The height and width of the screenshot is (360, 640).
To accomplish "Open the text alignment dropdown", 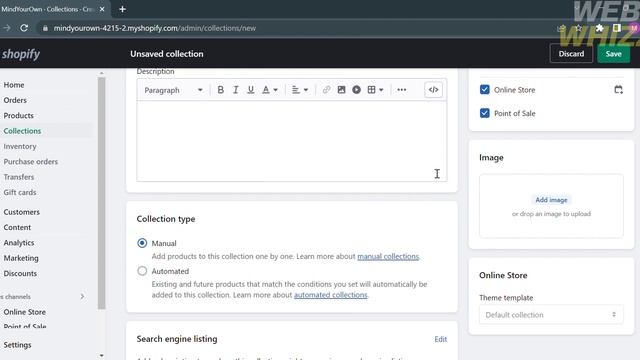I will tap(300, 90).
